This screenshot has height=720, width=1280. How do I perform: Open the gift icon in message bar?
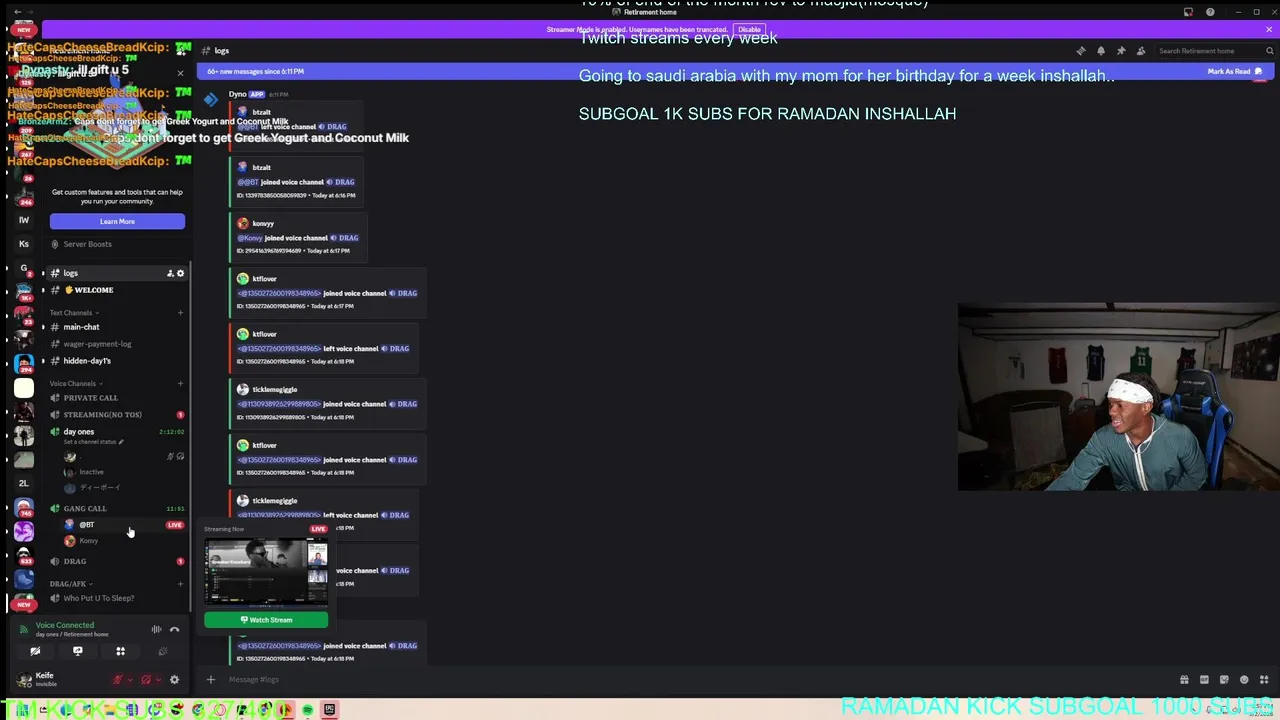pos(1184,680)
